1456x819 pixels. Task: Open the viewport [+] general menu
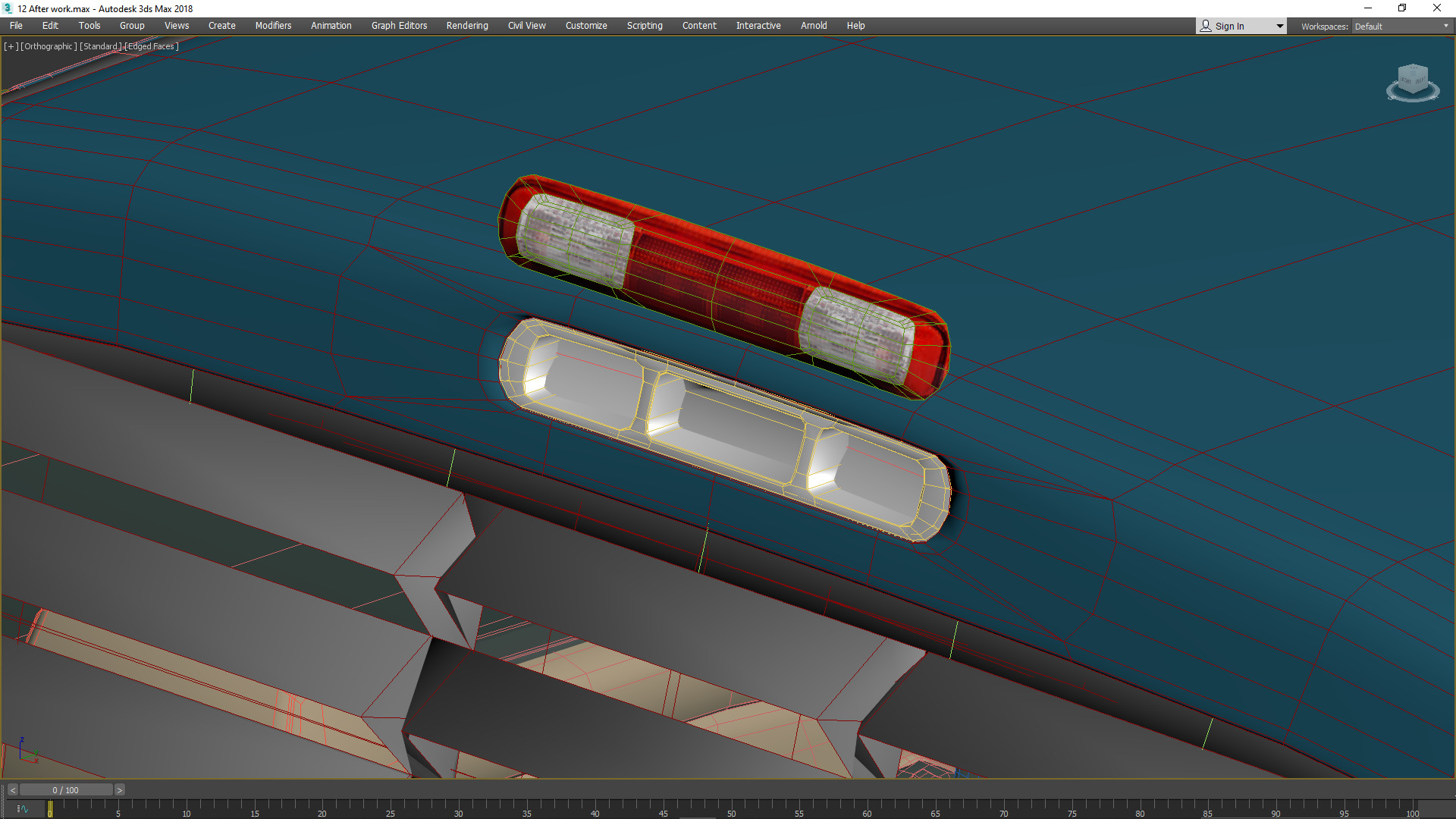point(11,46)
